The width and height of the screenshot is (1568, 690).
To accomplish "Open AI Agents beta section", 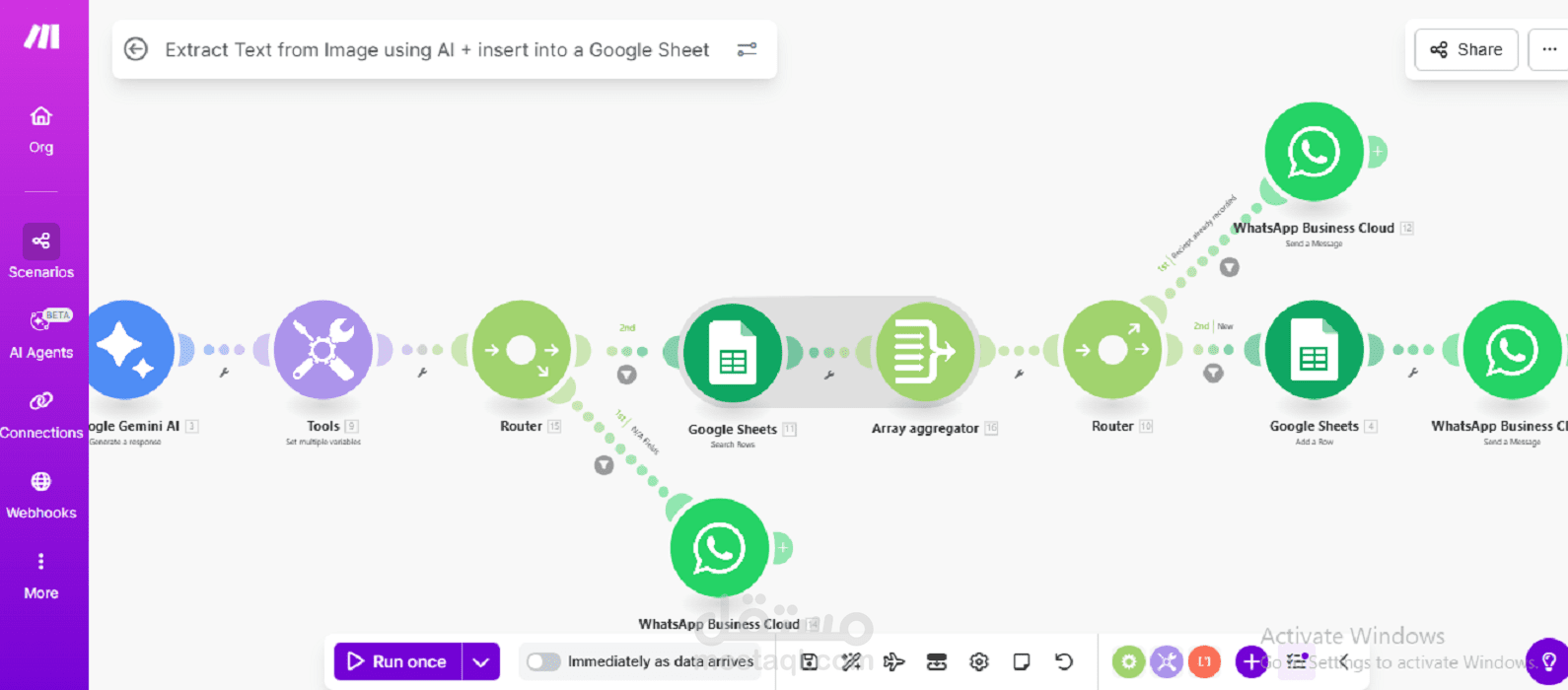I will click(41, 334).
